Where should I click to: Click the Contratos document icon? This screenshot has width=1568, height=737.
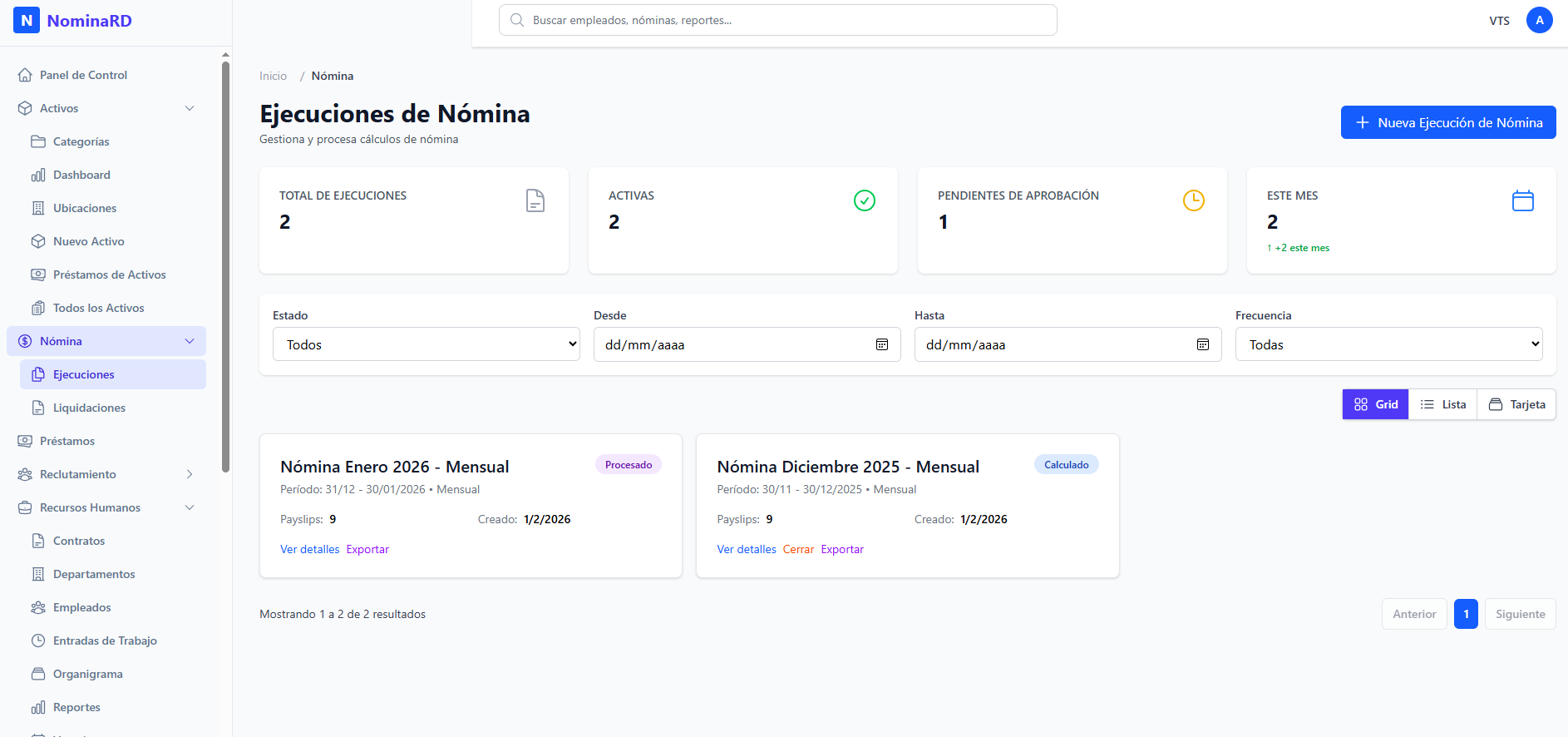point(38,541)
